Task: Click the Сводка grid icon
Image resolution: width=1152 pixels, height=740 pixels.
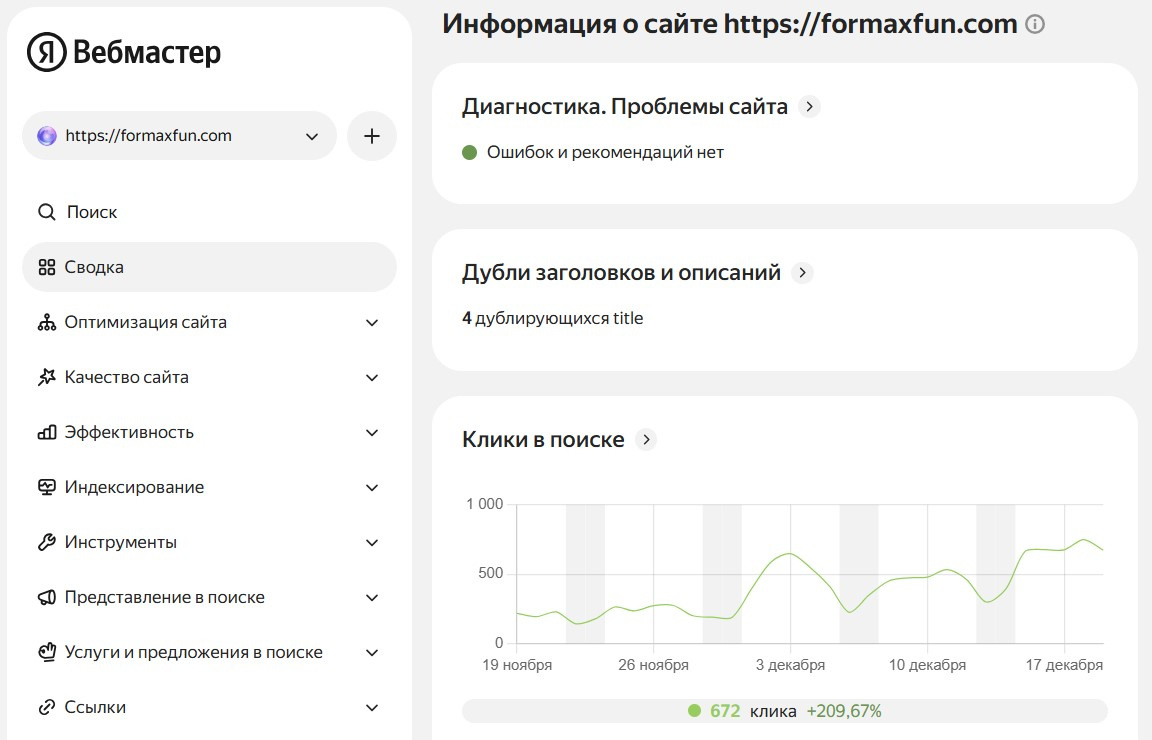Action: pyautogui.click(x=46, y=267)
